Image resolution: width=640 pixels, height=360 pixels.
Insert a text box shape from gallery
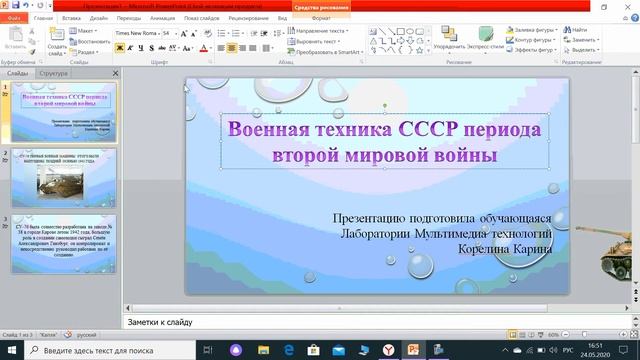373,31
